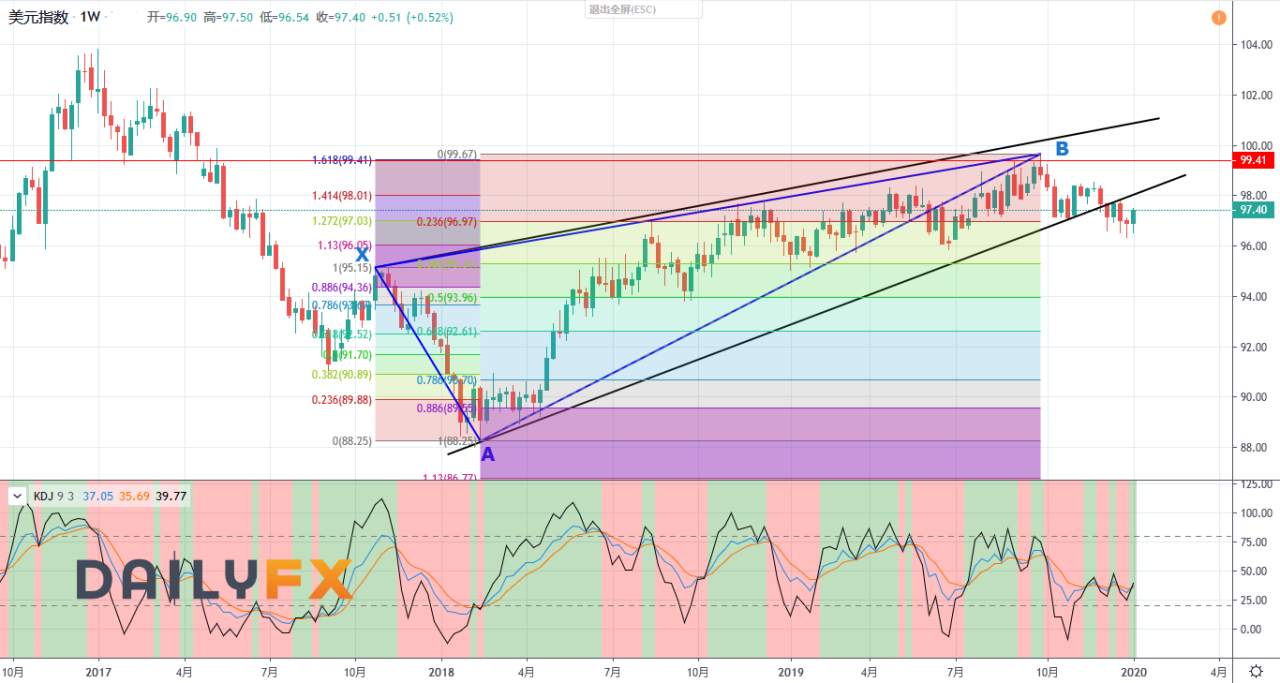Open the 美元指数 symbol title
The height and width of the screenshot is (683, 1280).
pyautogui.click(x=39, y=17)
